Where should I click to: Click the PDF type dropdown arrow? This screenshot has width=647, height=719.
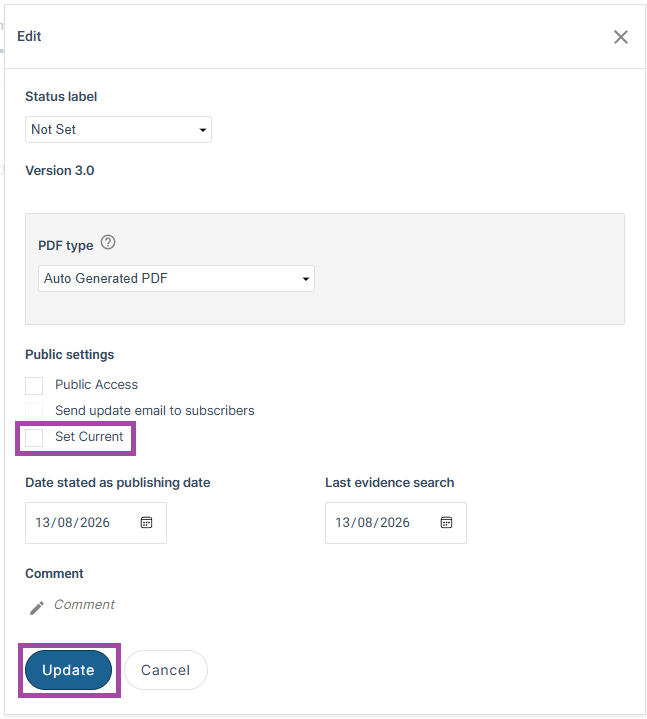pyautogui.click(x=306, y=279)
